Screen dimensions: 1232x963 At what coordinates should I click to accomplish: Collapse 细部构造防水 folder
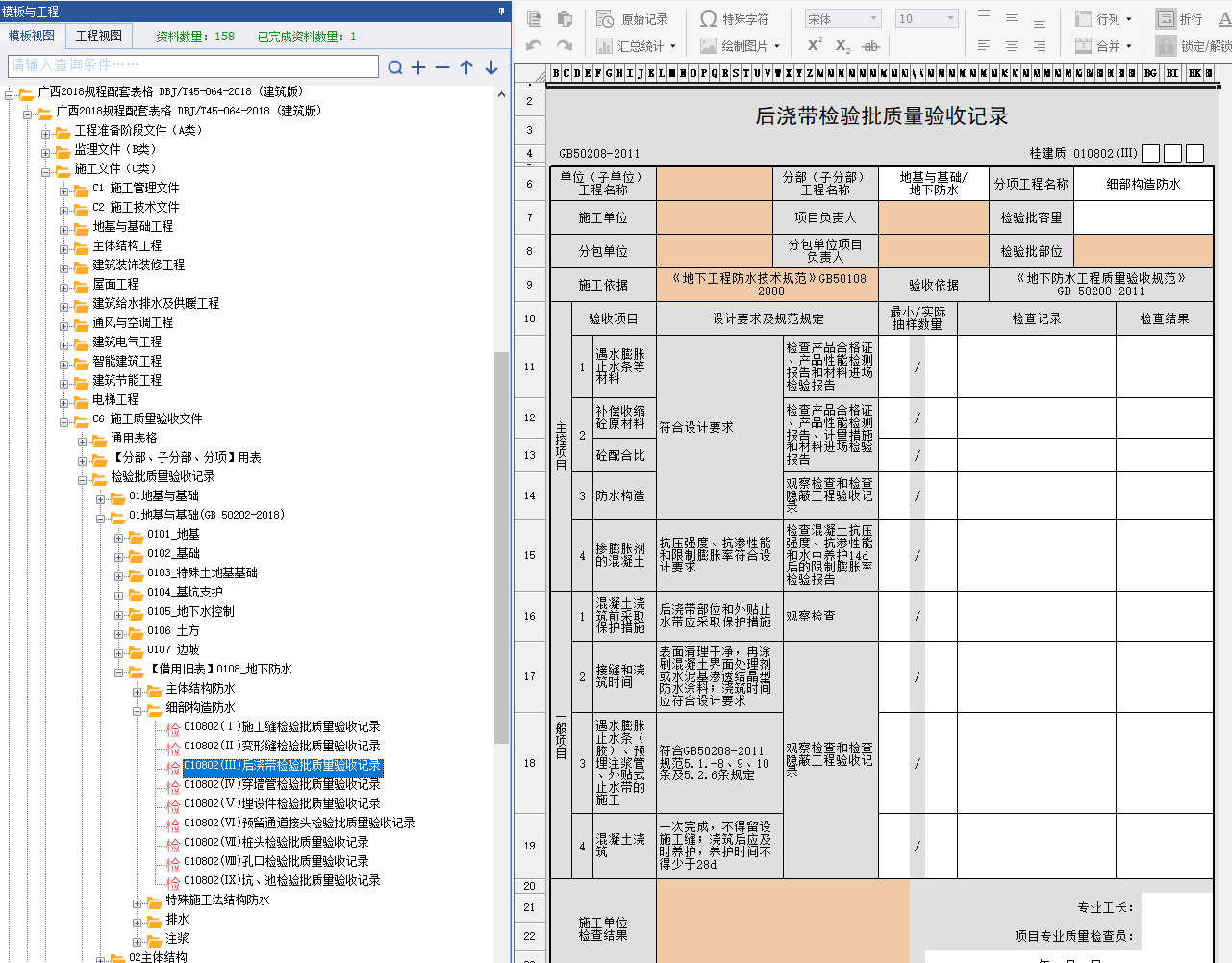click(138, 711)
